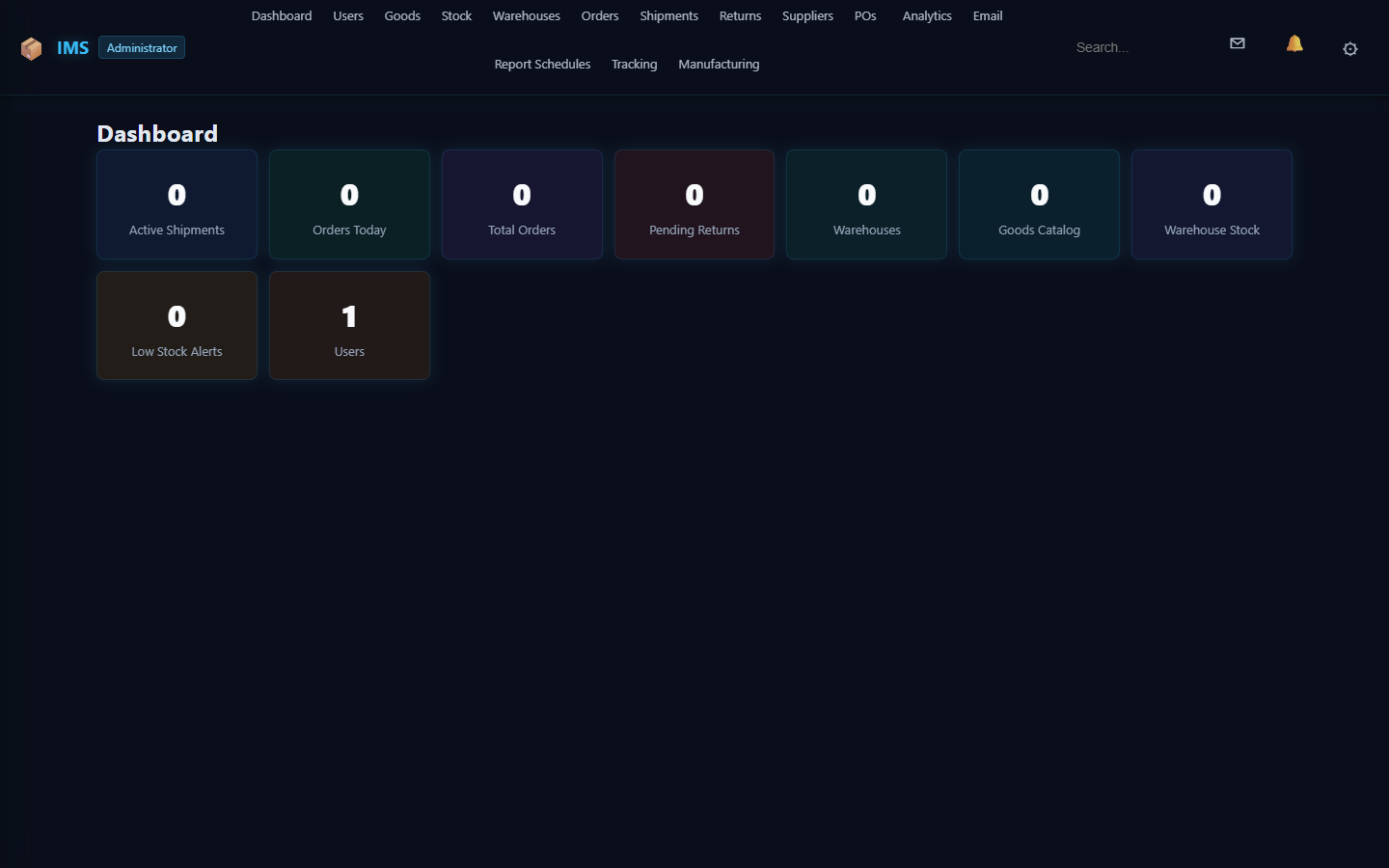Open the Warehouses menu item
This screenshot has width=1389, height=868.
click(x=526, y=15)
